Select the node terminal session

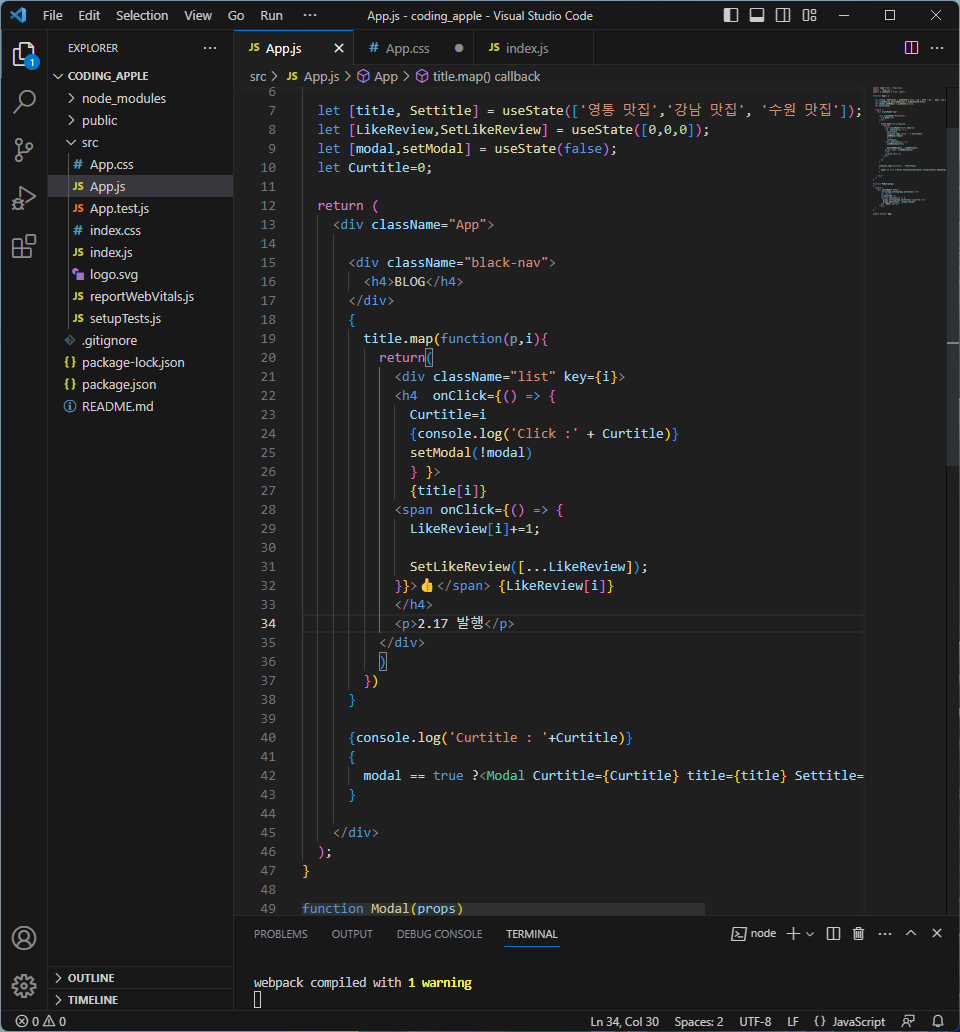(754, 933)
